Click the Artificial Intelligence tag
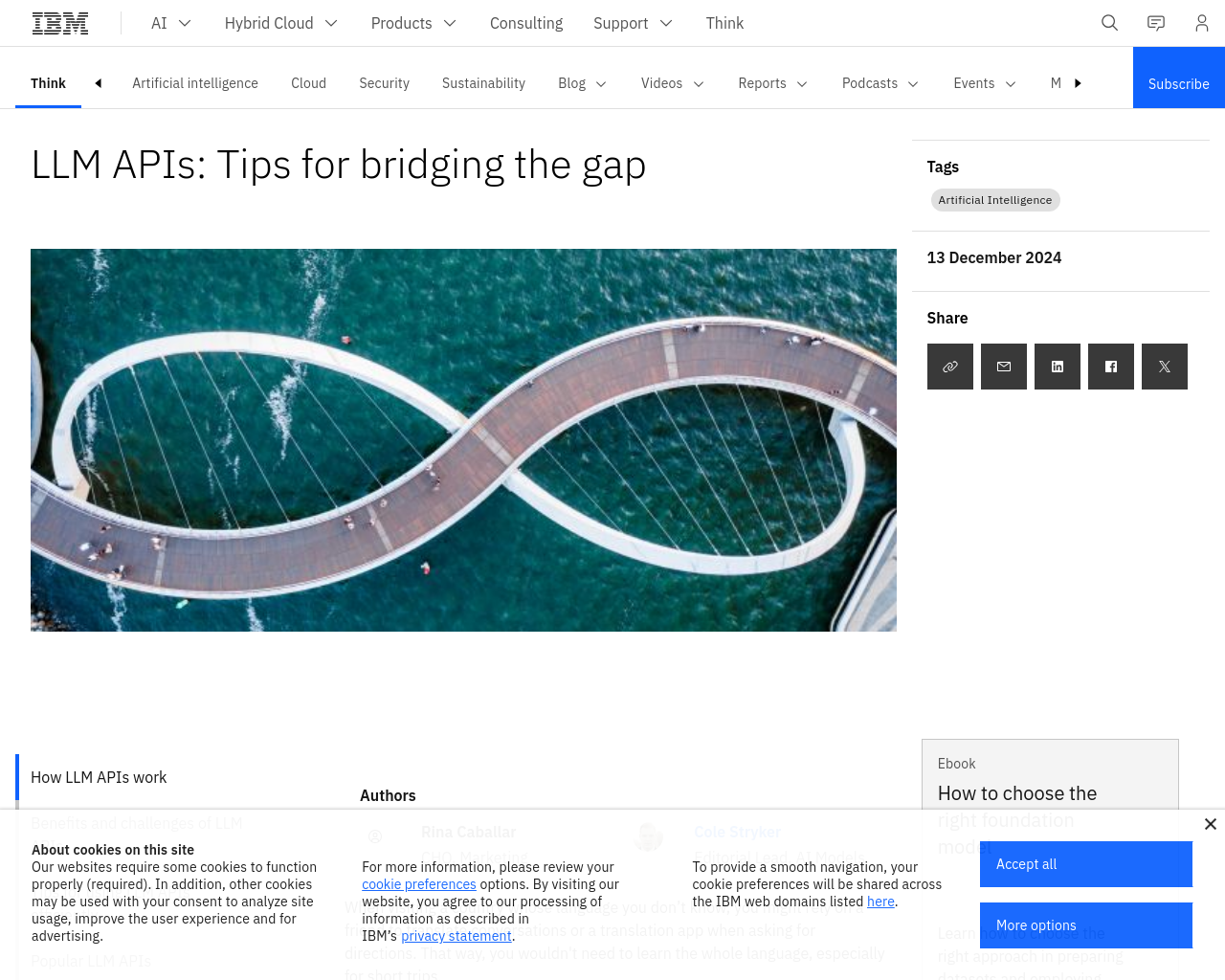The width and height of the screenshot is (1225, 980). pyautogui.click(x=995, y=200)
